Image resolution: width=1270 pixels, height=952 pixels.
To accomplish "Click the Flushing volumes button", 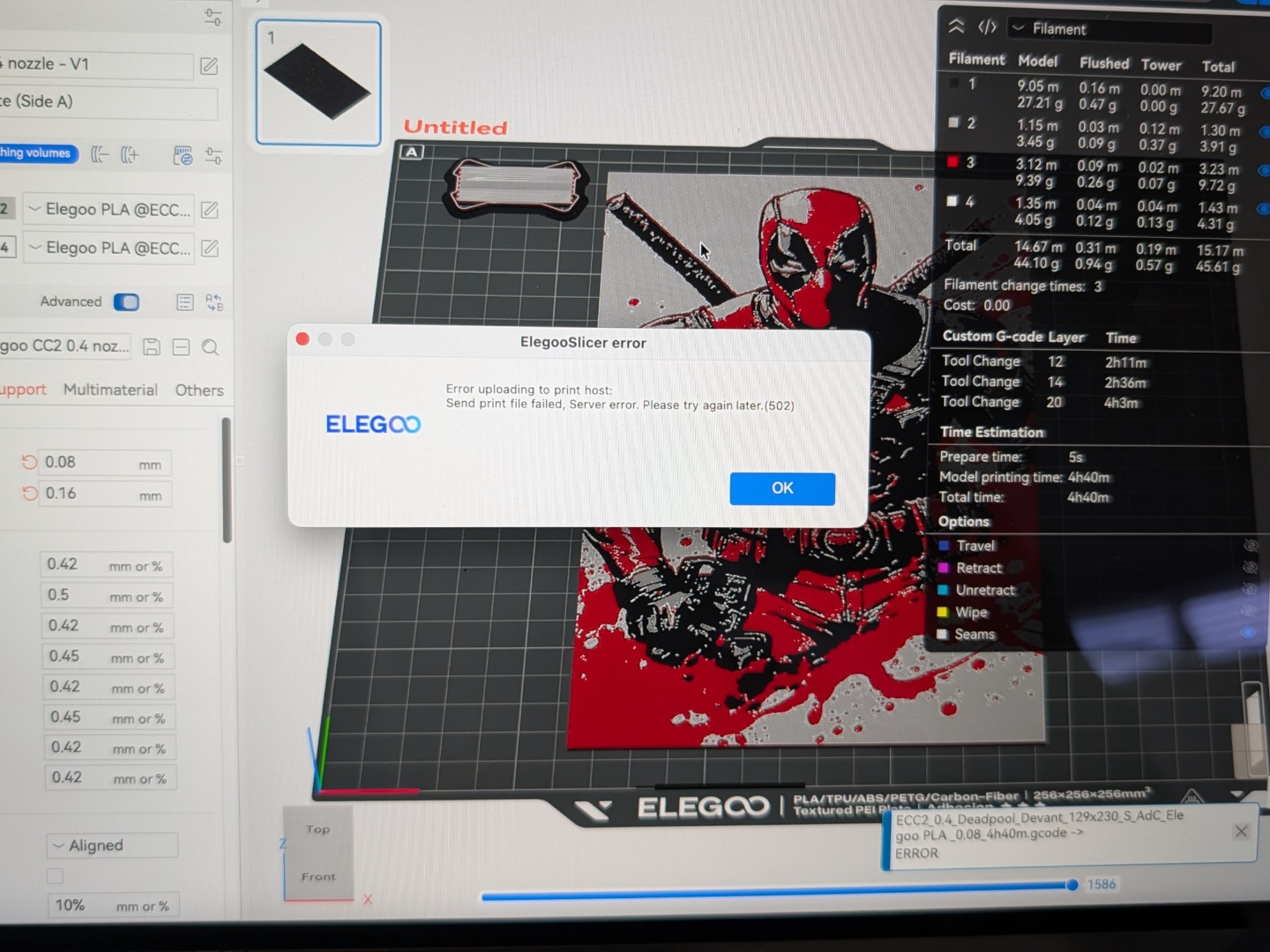I will pos(37,153).
